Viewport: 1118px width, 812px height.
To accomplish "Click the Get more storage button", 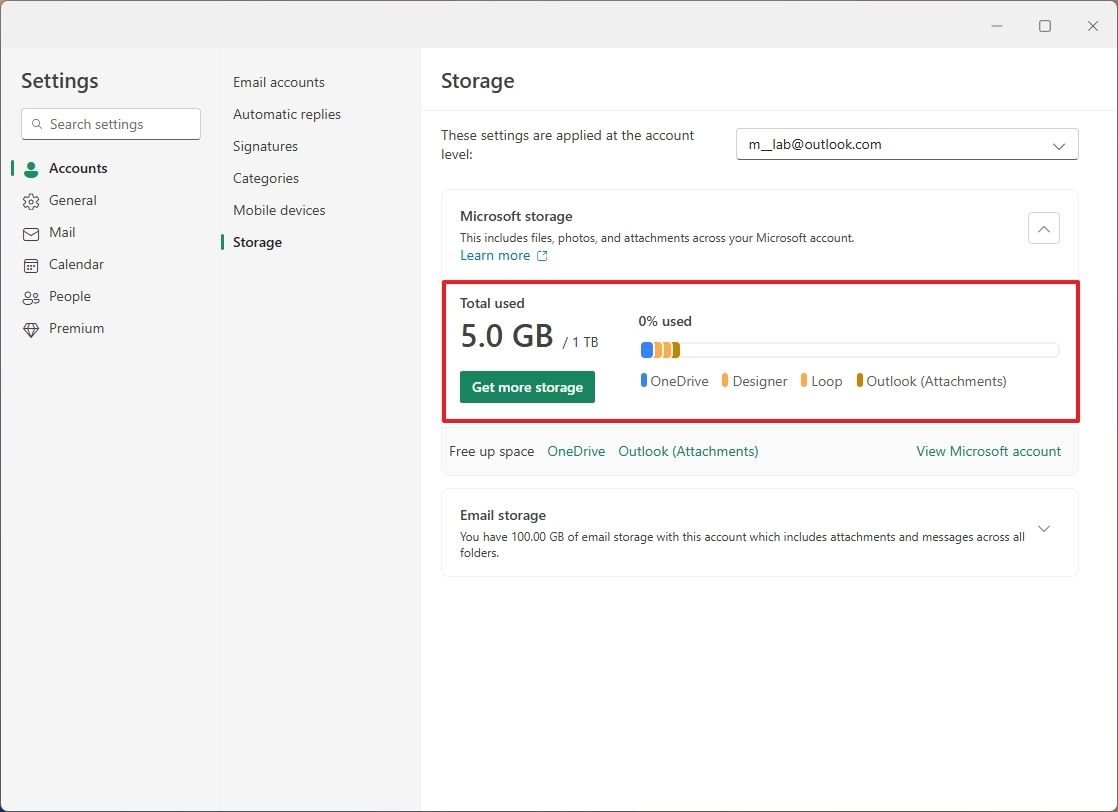I will 527,387.
